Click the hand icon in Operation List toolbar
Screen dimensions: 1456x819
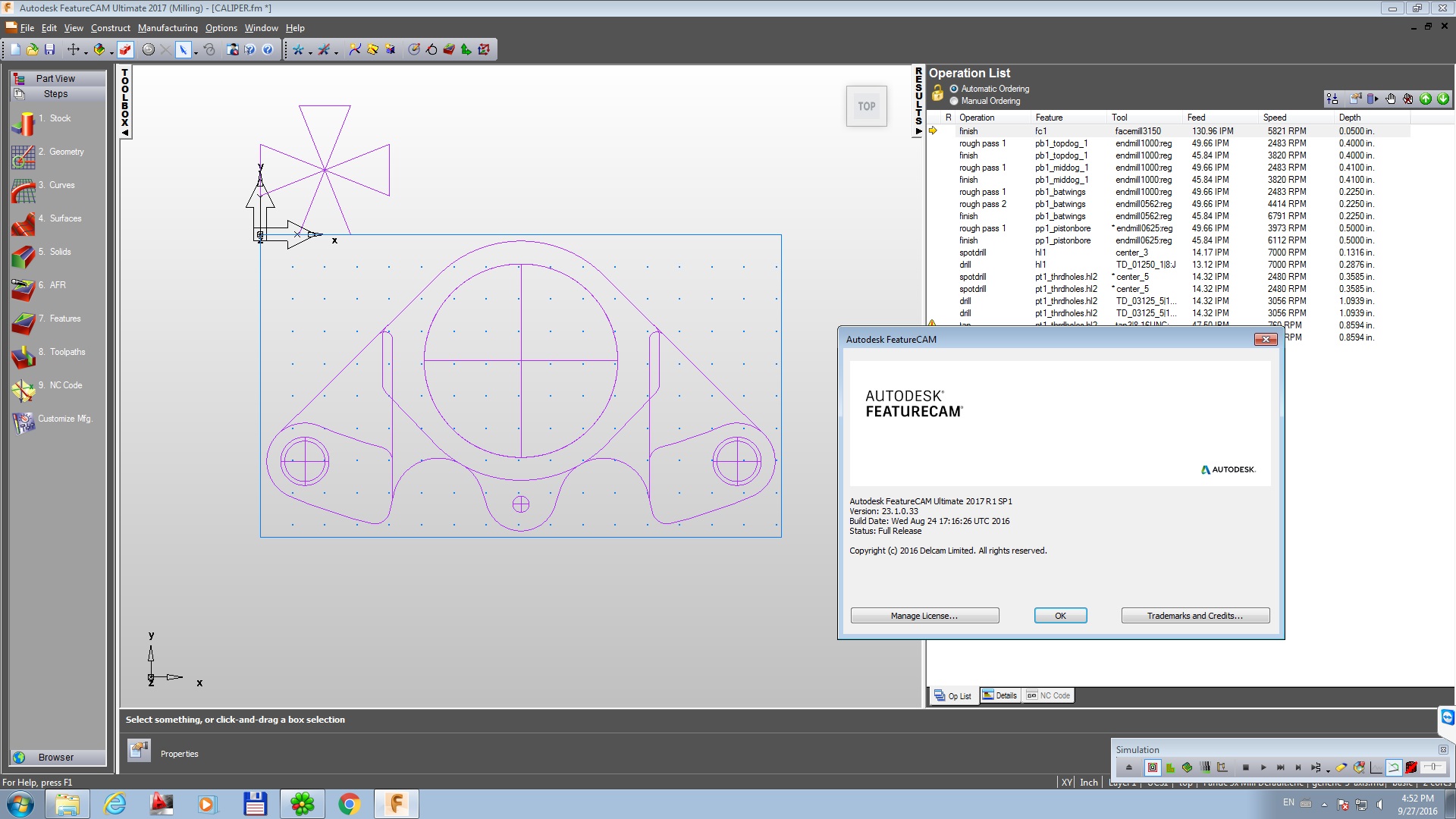click(x=1391, y=99)
